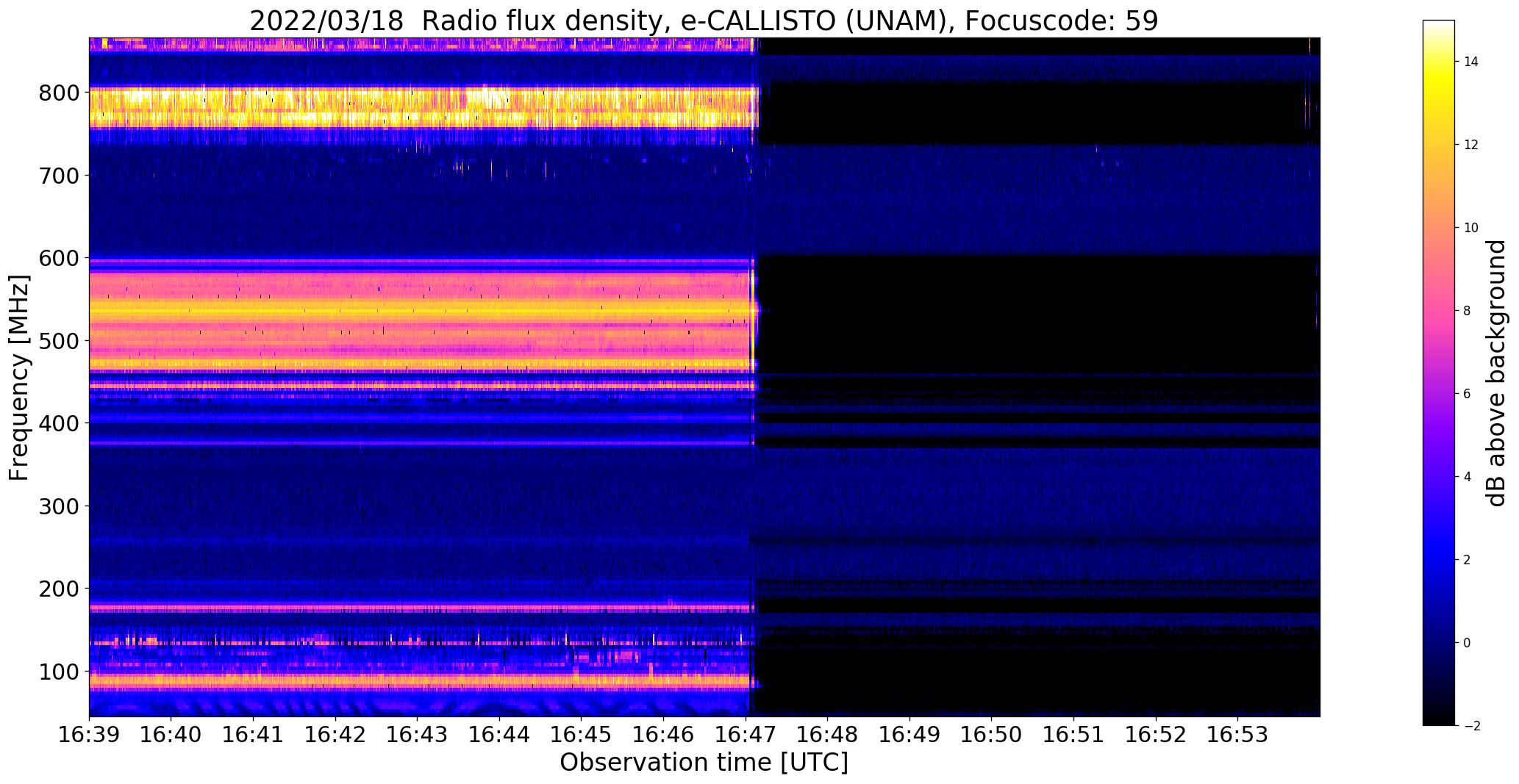Click the orange band just below 100 MHz
1519x784 pixels.
point(420,681)
